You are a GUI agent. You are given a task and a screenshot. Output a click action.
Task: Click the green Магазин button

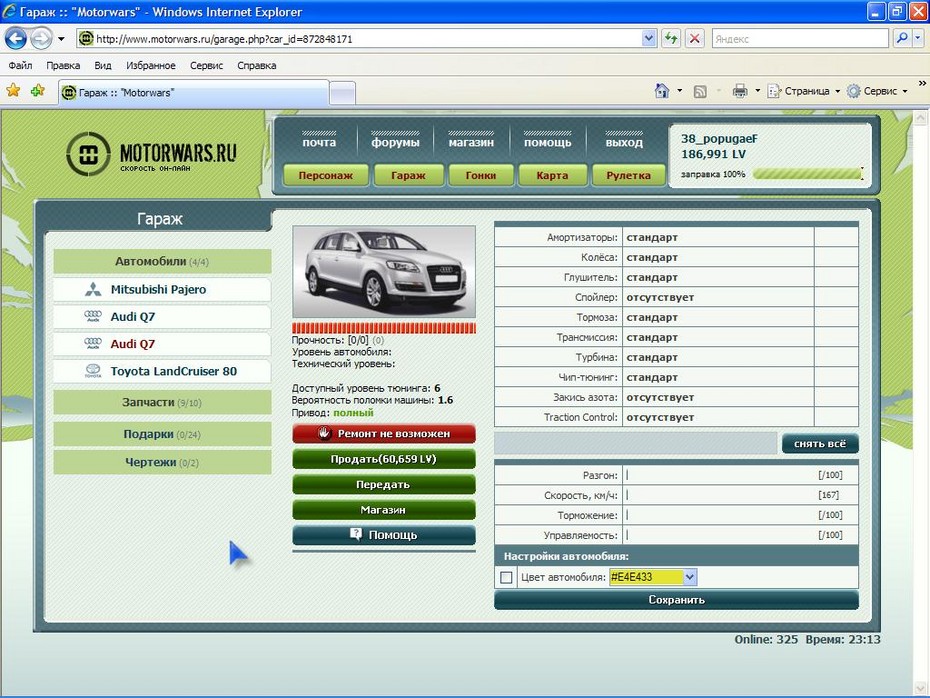click(384, 510)
